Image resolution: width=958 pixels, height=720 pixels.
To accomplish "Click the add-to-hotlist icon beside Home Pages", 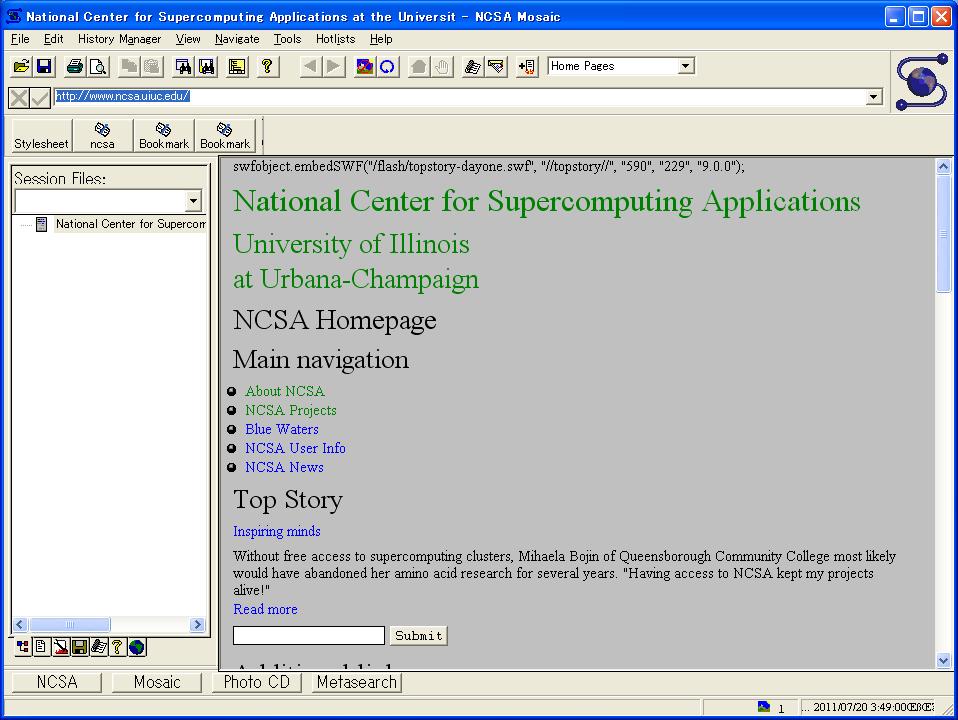I will (527, 66).
